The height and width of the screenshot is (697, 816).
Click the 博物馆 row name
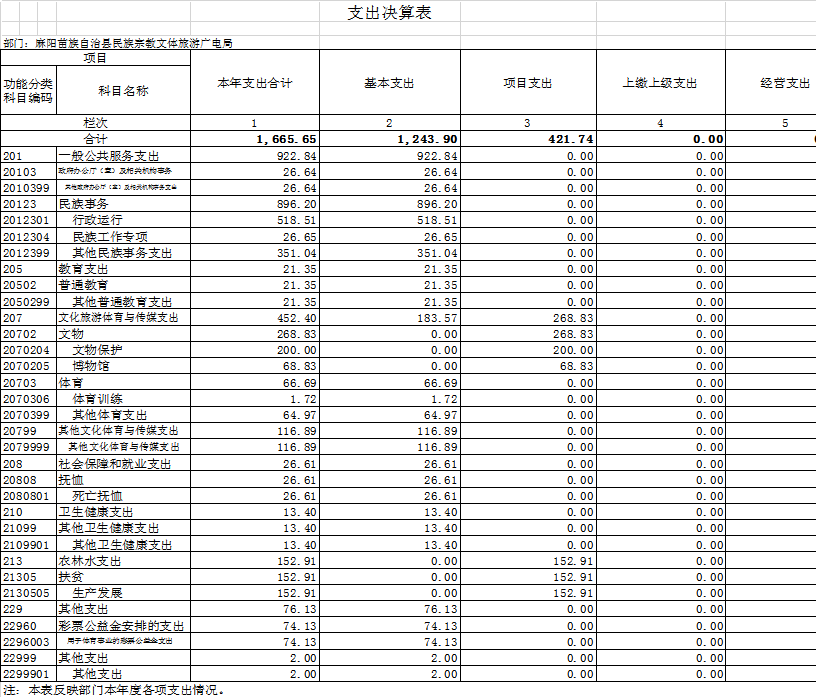tap(90, 365)
